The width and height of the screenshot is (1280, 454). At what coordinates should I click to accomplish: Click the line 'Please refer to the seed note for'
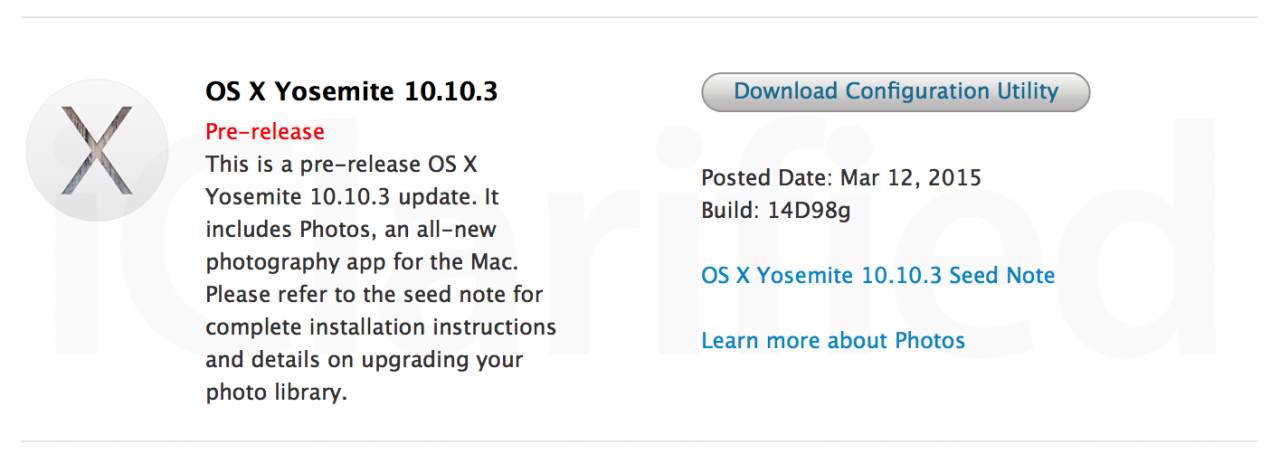374,295
